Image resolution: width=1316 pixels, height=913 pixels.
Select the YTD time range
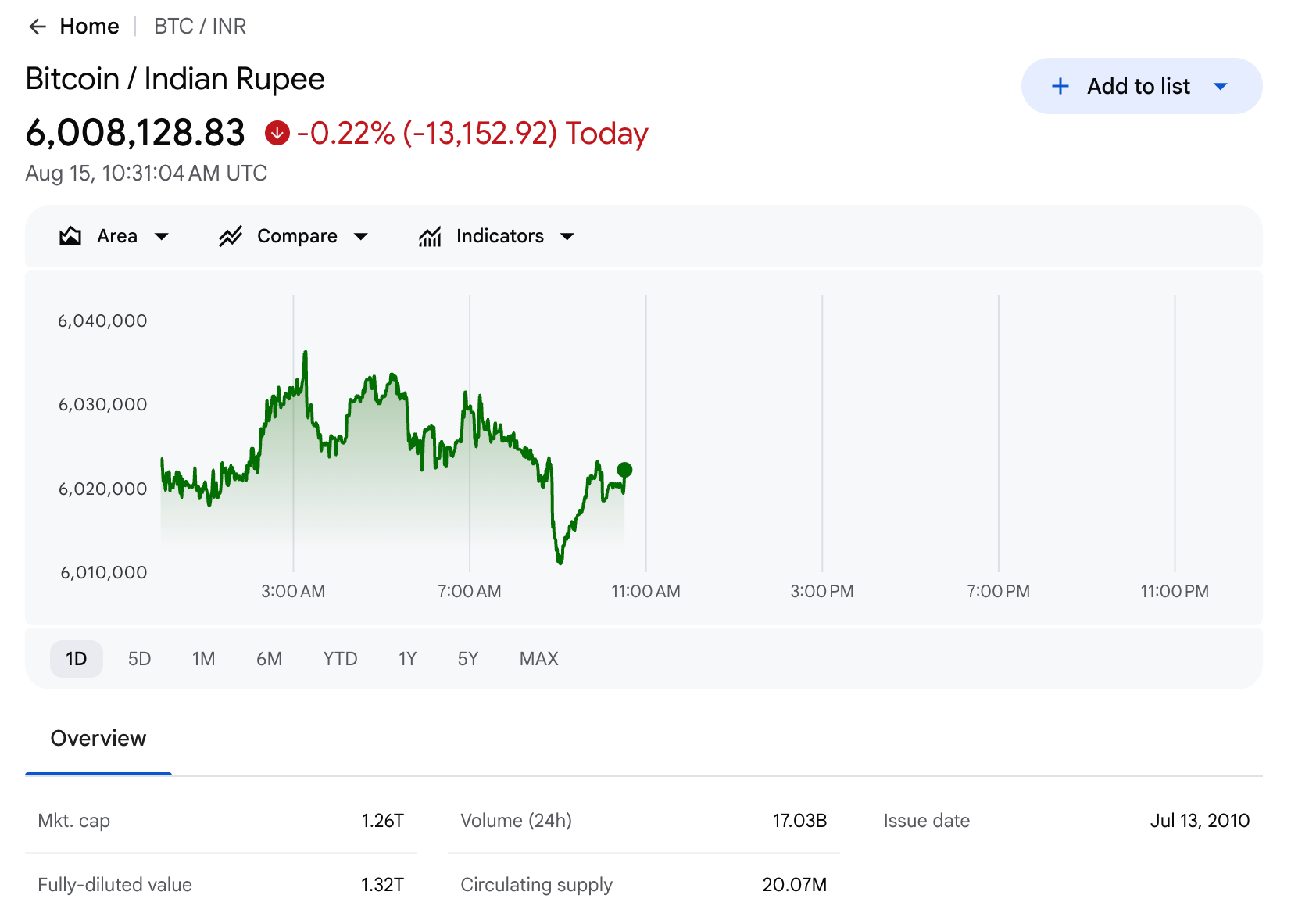click(x=341, y=659)
